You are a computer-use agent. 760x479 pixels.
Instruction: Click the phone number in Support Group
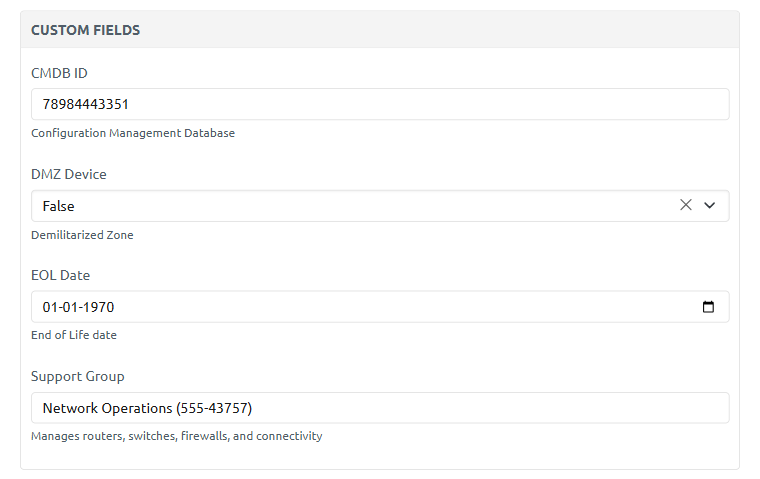click(x=214, y=408)
